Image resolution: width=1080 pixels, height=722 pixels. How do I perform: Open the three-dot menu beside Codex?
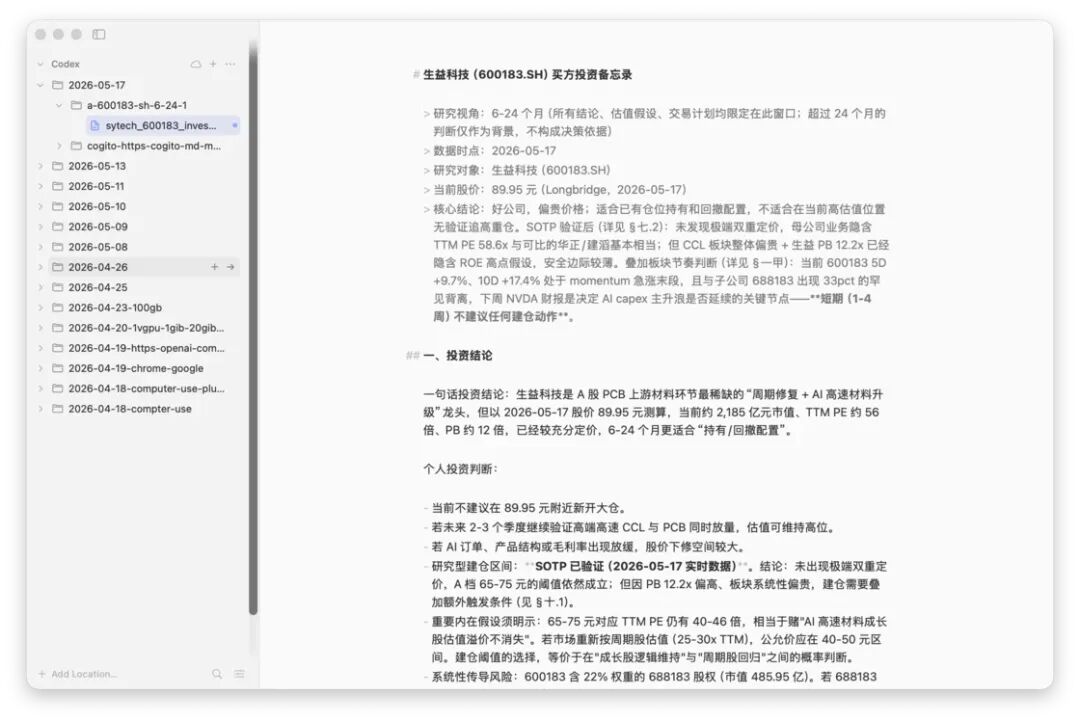(230, 64)
